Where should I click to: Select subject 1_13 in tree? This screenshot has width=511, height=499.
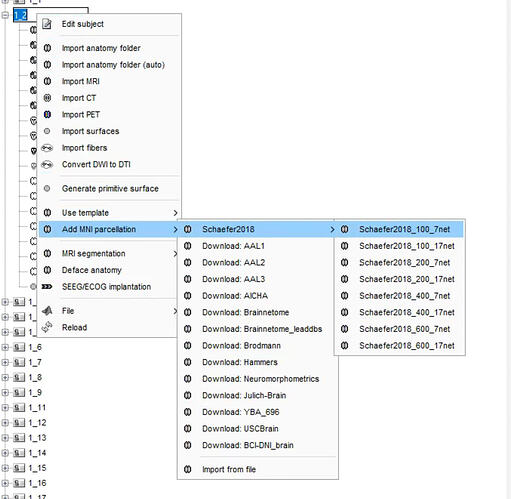tap(37, 438)
